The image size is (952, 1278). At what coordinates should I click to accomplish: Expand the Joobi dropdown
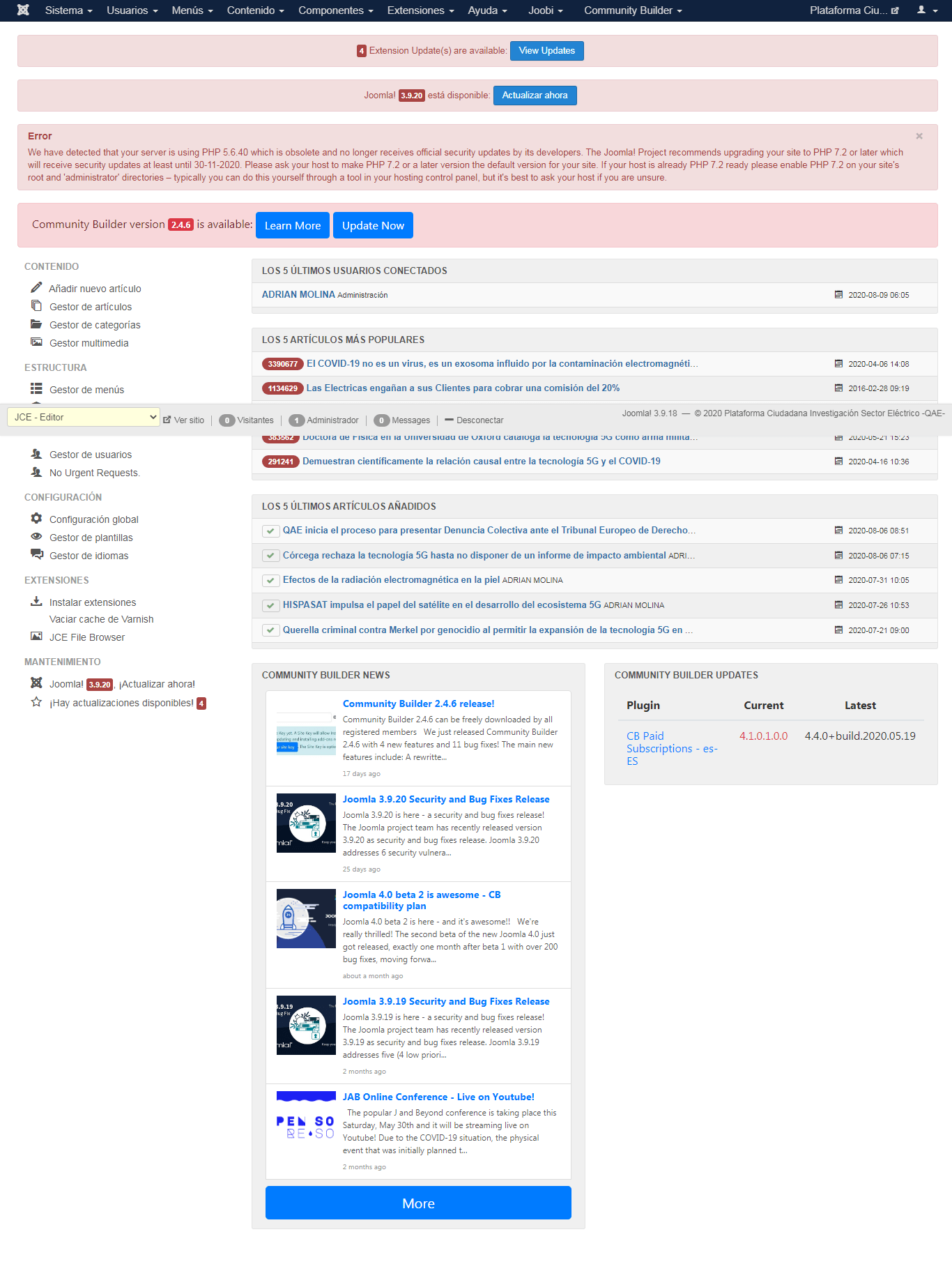click(x=546, y=10)
